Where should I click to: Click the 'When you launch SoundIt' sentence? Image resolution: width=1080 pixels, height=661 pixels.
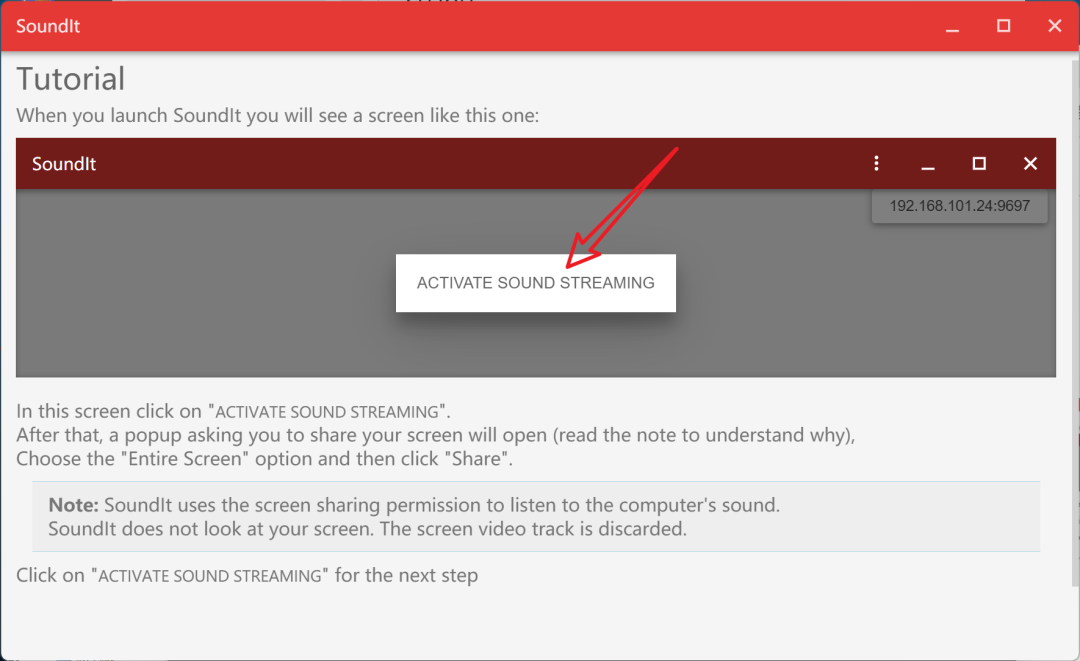coord(277,115)
